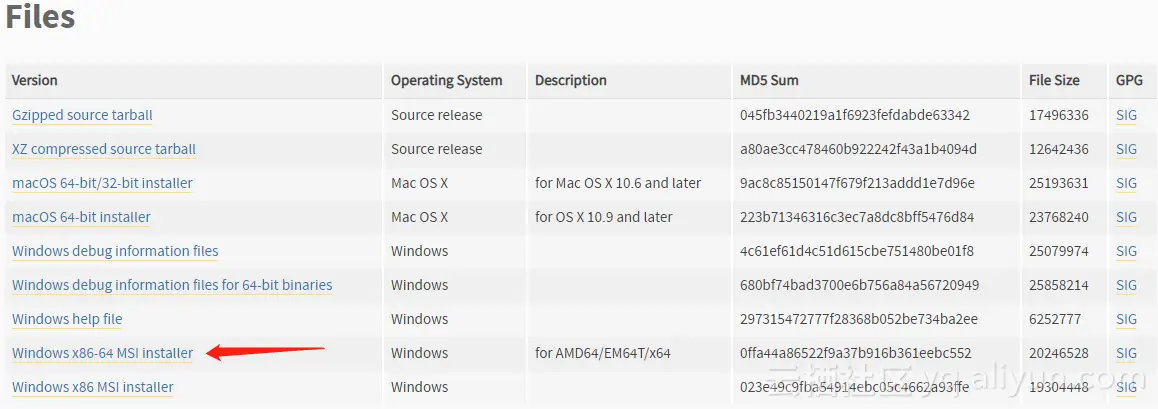This screenshot has height=409, width=1158.
Task: Download the Windows help file
Action: pyautogui.click(x=67, y=319)
